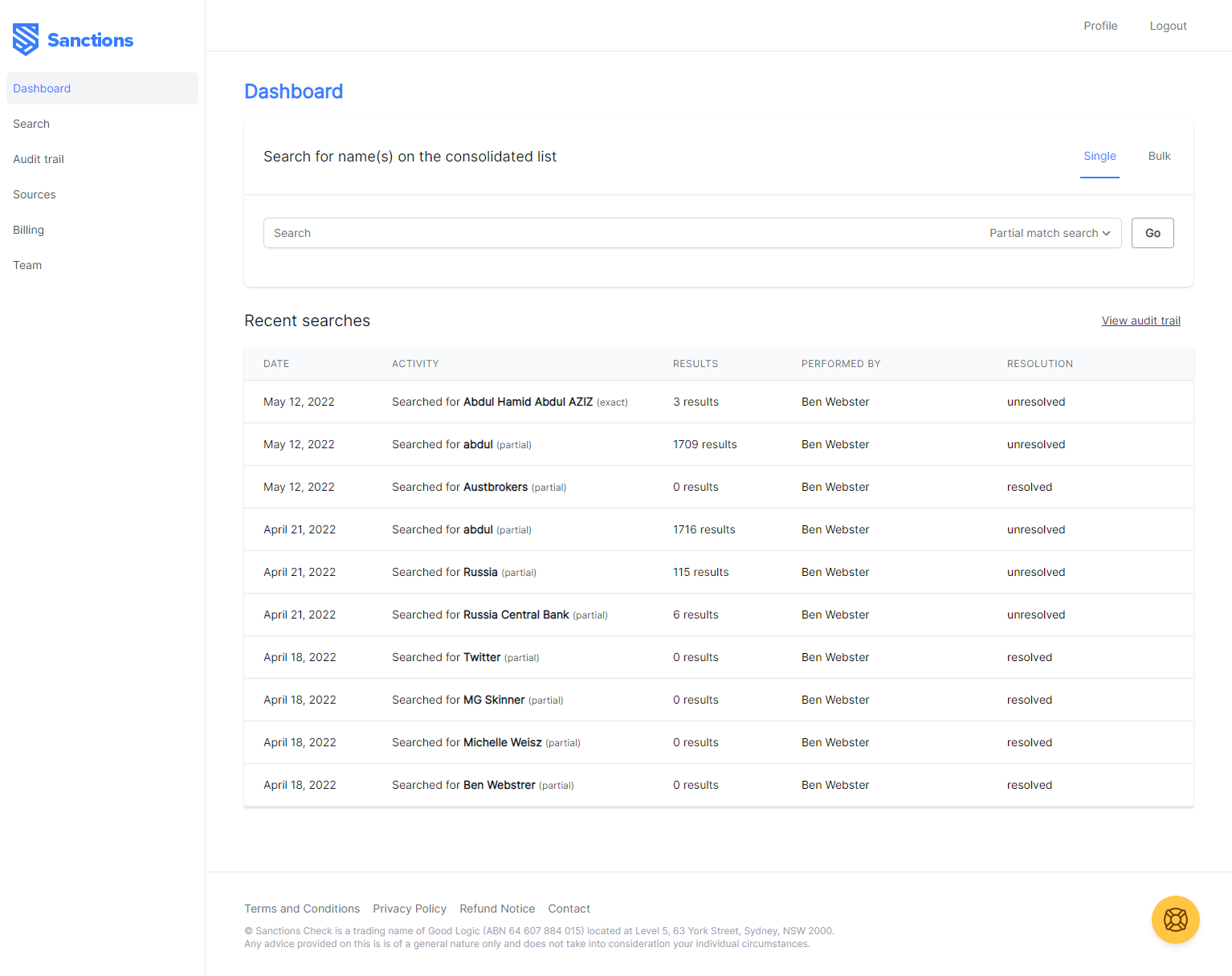Image resolution: width=1232 pixels, height=976 pixels.
Task: Click the Contact footer link
Action: [x=569, y=909]
